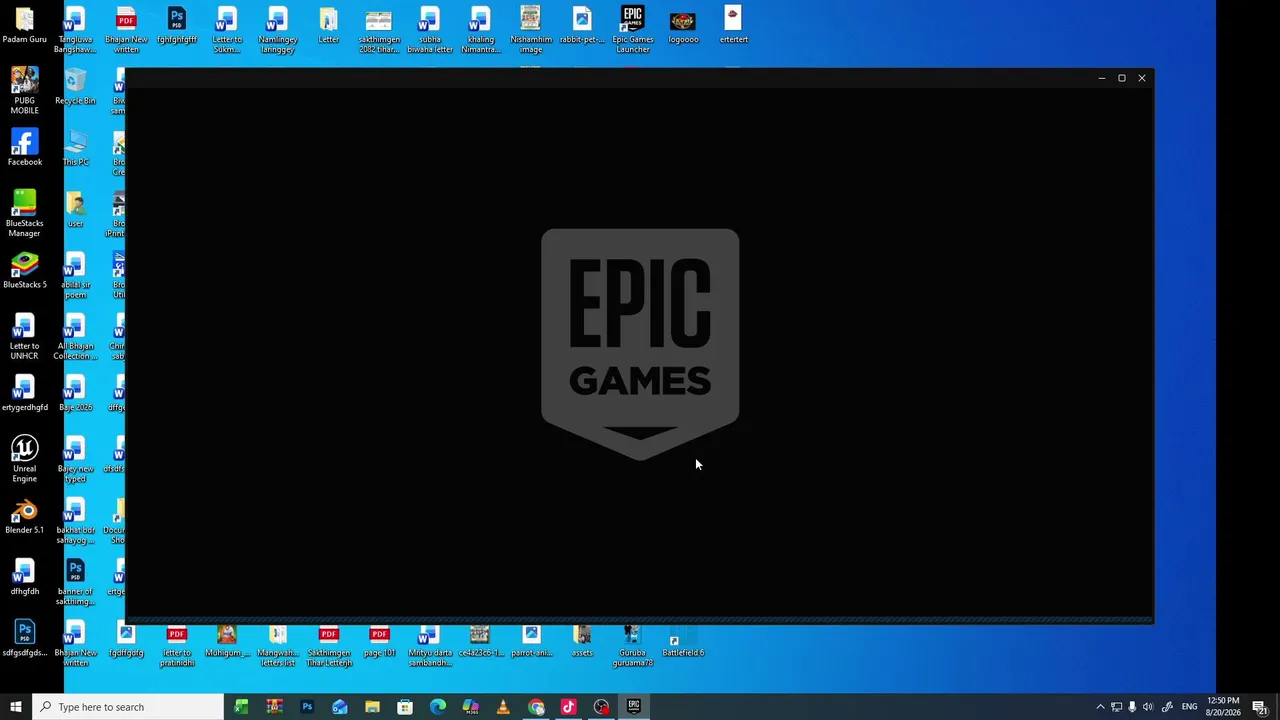Viewport: 1280px width, 720px height.
Task: Select the logoooo image file
Action: point(683,26)
